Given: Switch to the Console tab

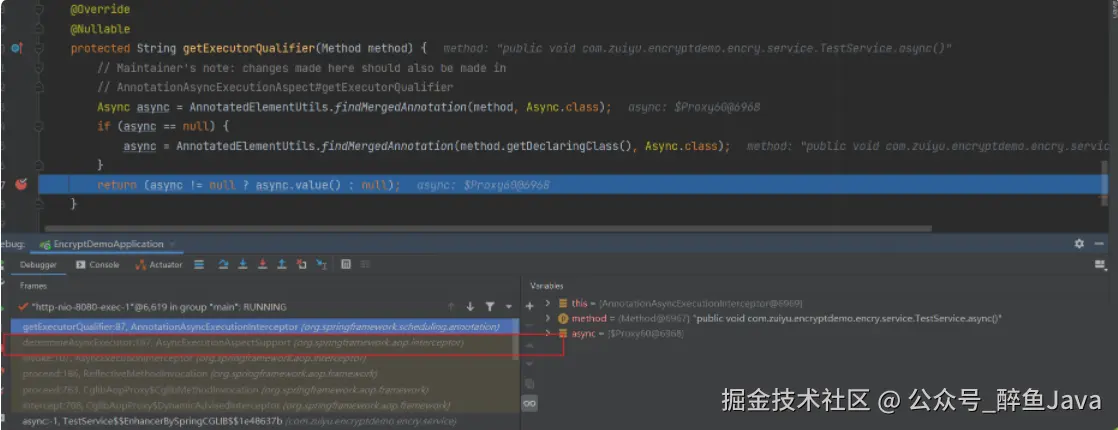Looking at the screenshot, I should point(98,265).
